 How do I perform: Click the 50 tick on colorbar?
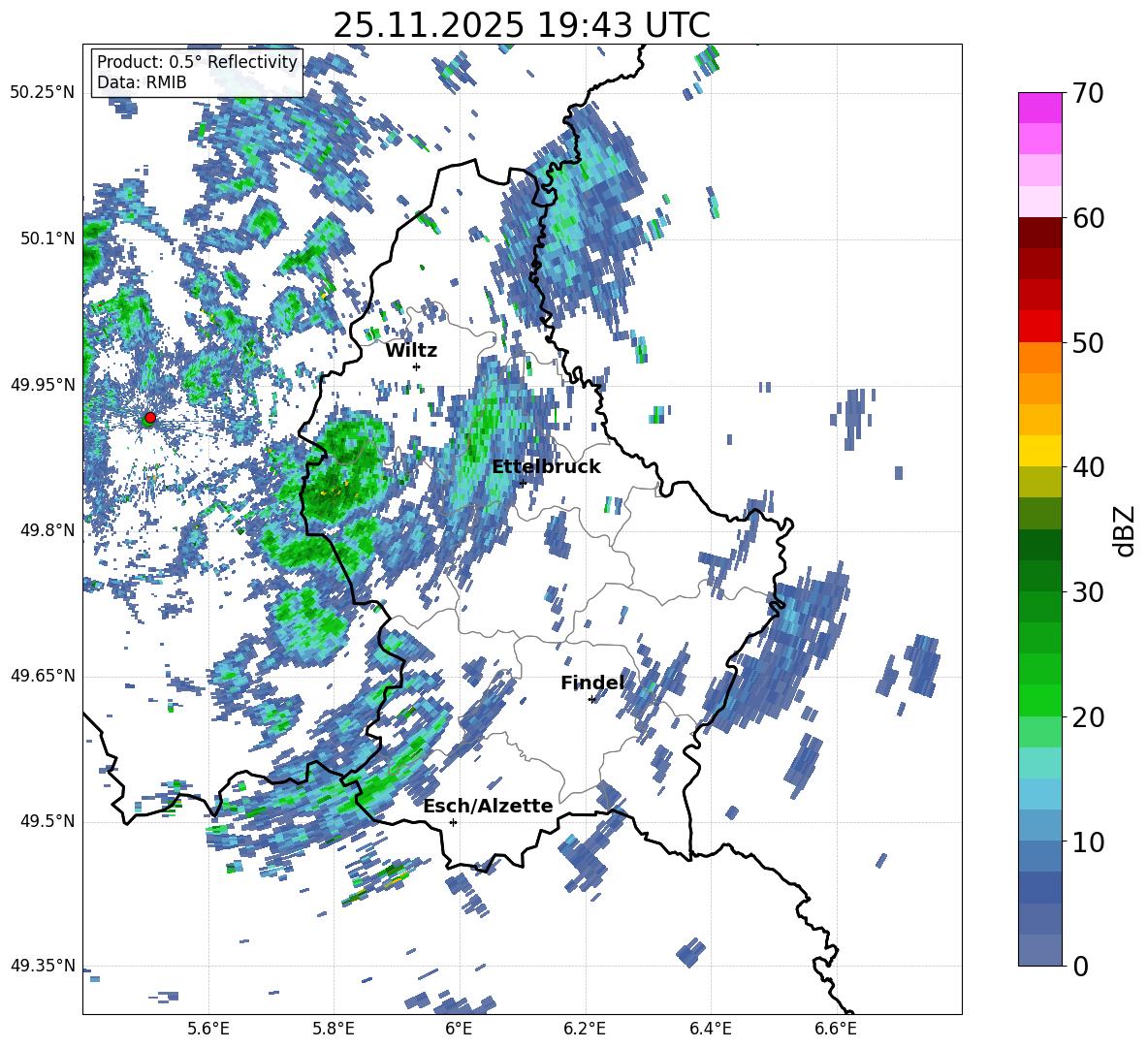click(x=1087, y=342)
